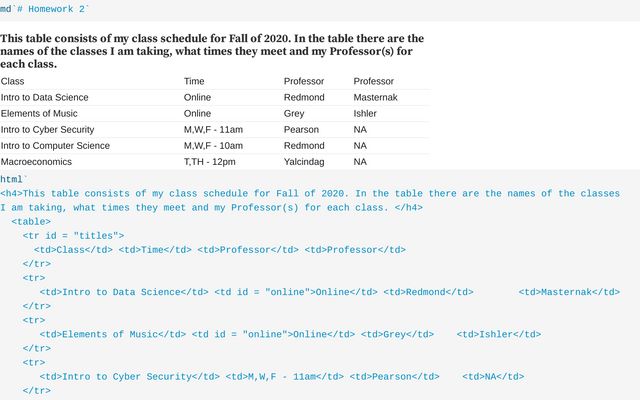
Task: Click the opening <table> tag in code
Action: pyautogui.click(x=31, y=222)
